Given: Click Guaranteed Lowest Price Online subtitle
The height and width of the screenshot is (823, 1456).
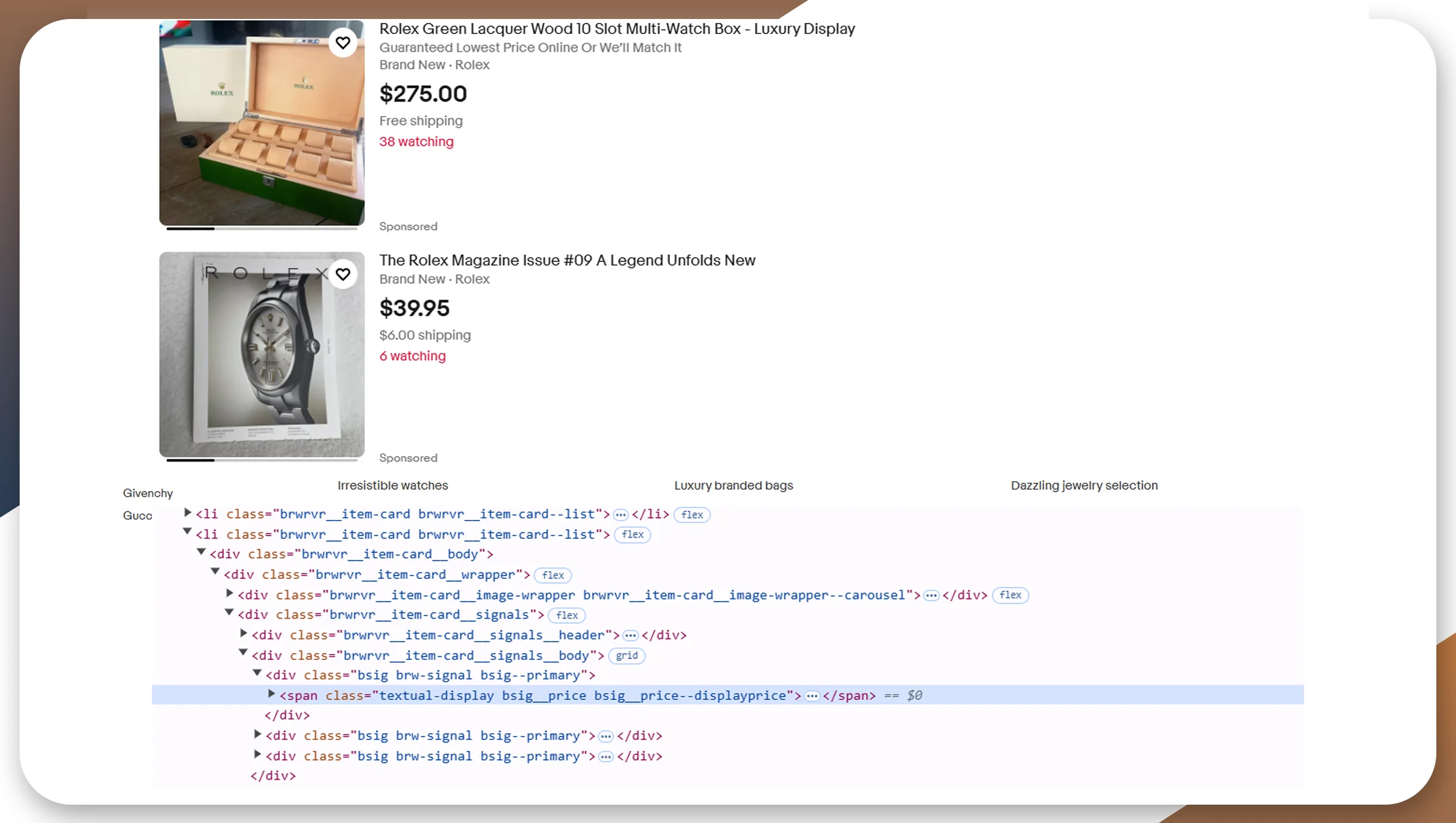Looking at the screenshot, I should [531, 48].
